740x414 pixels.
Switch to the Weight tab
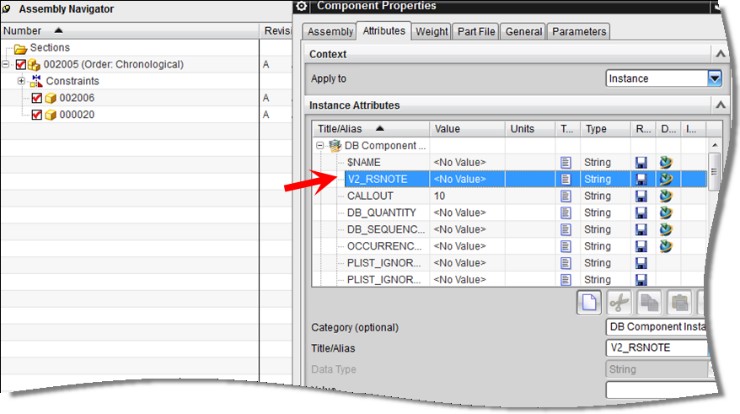pyautogui.click(x=431, y=31)
